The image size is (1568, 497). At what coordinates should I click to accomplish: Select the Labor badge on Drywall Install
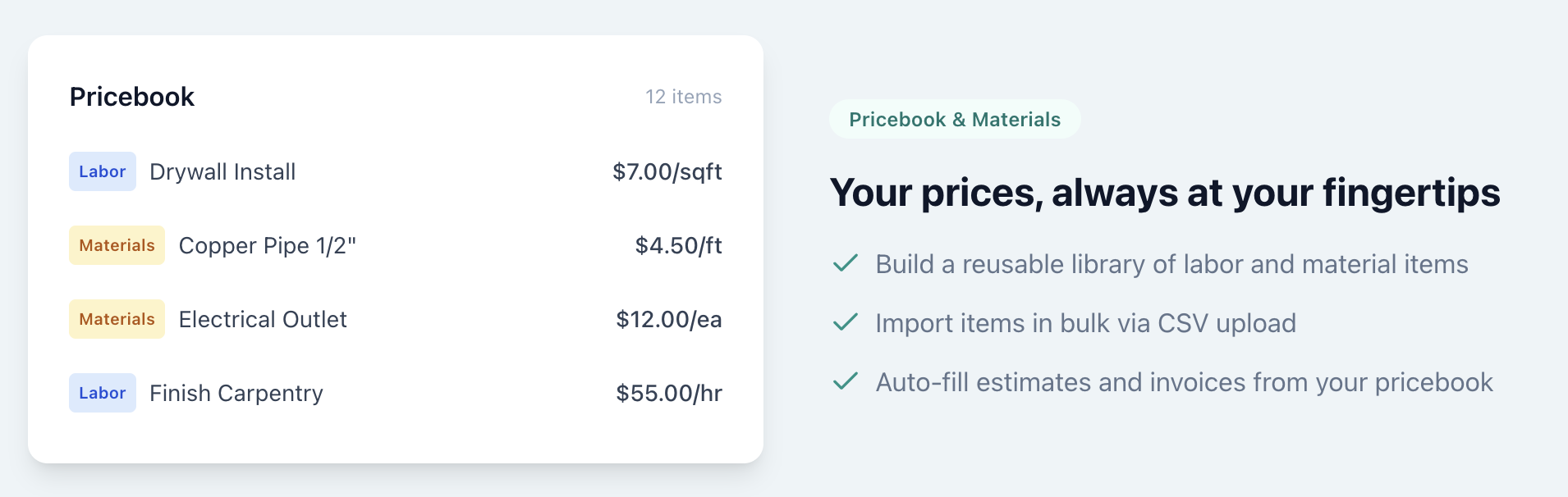pos(102,171)
